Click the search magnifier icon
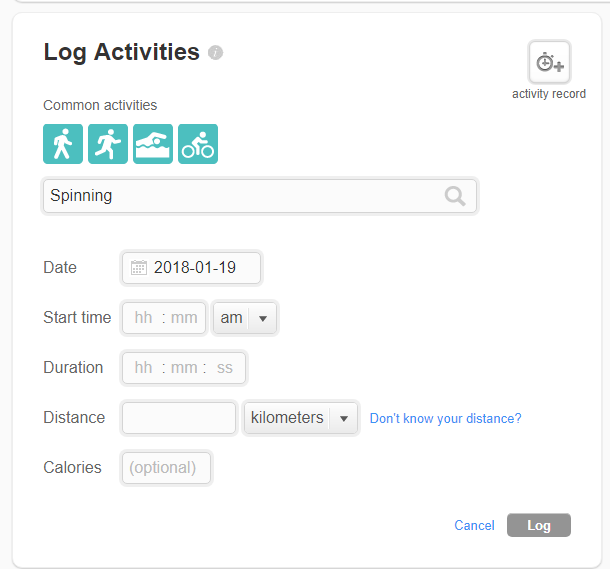The width and height of the screenshot is (610, 569). coord(455,196)
